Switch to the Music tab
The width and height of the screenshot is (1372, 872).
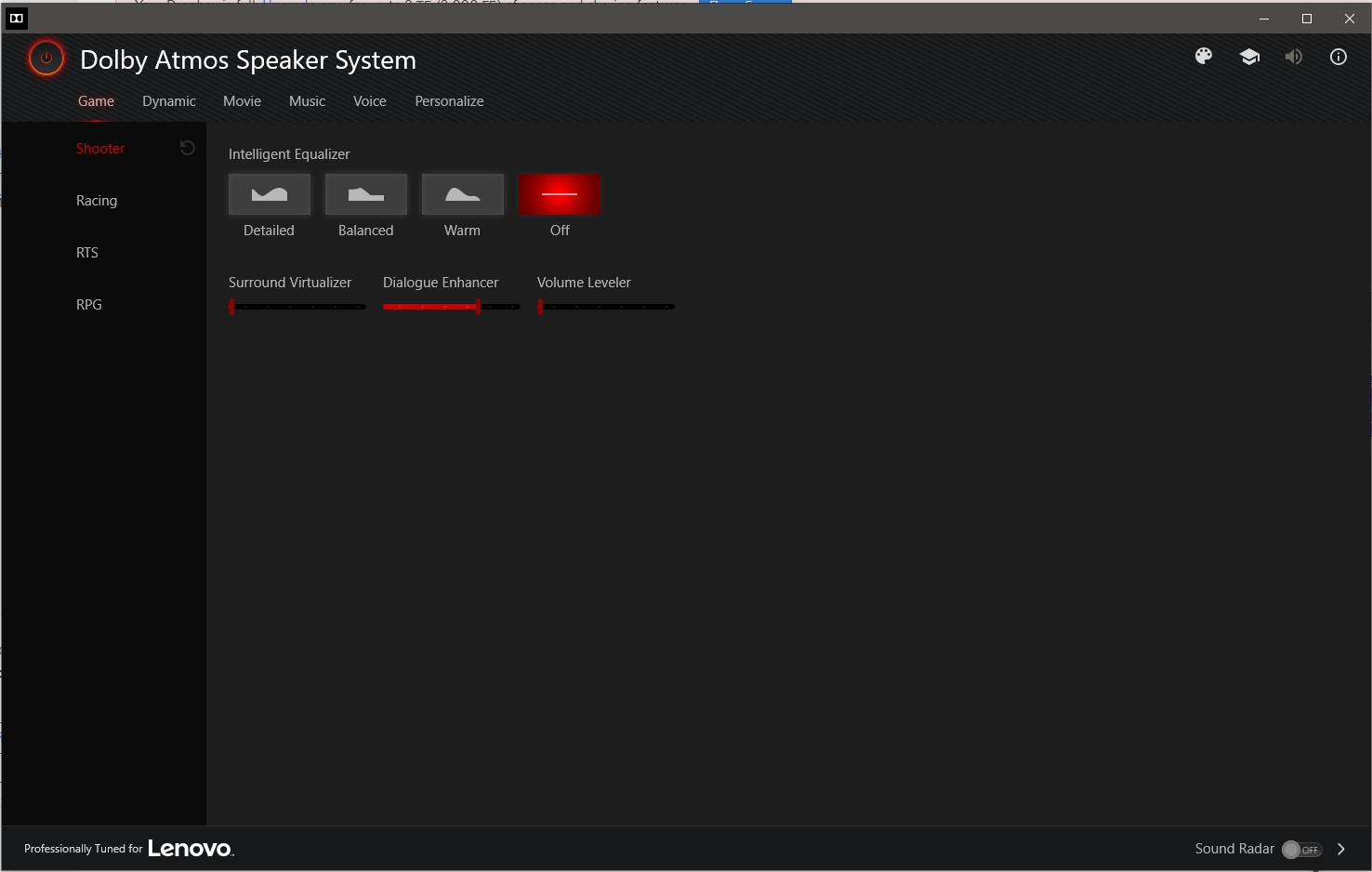[x=307, y=101]
